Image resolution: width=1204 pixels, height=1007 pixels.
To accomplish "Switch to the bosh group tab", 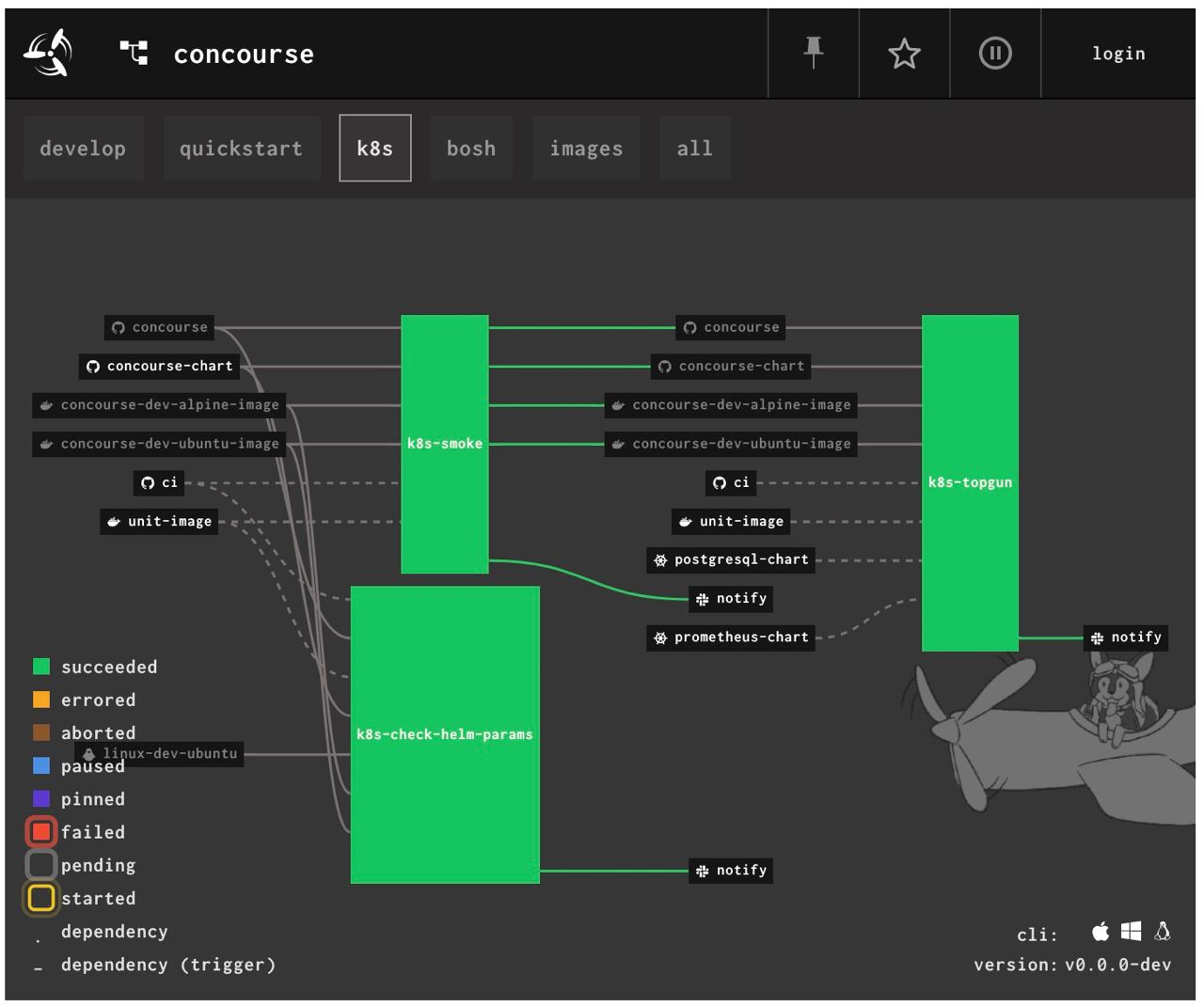I will tap(471, 148).
